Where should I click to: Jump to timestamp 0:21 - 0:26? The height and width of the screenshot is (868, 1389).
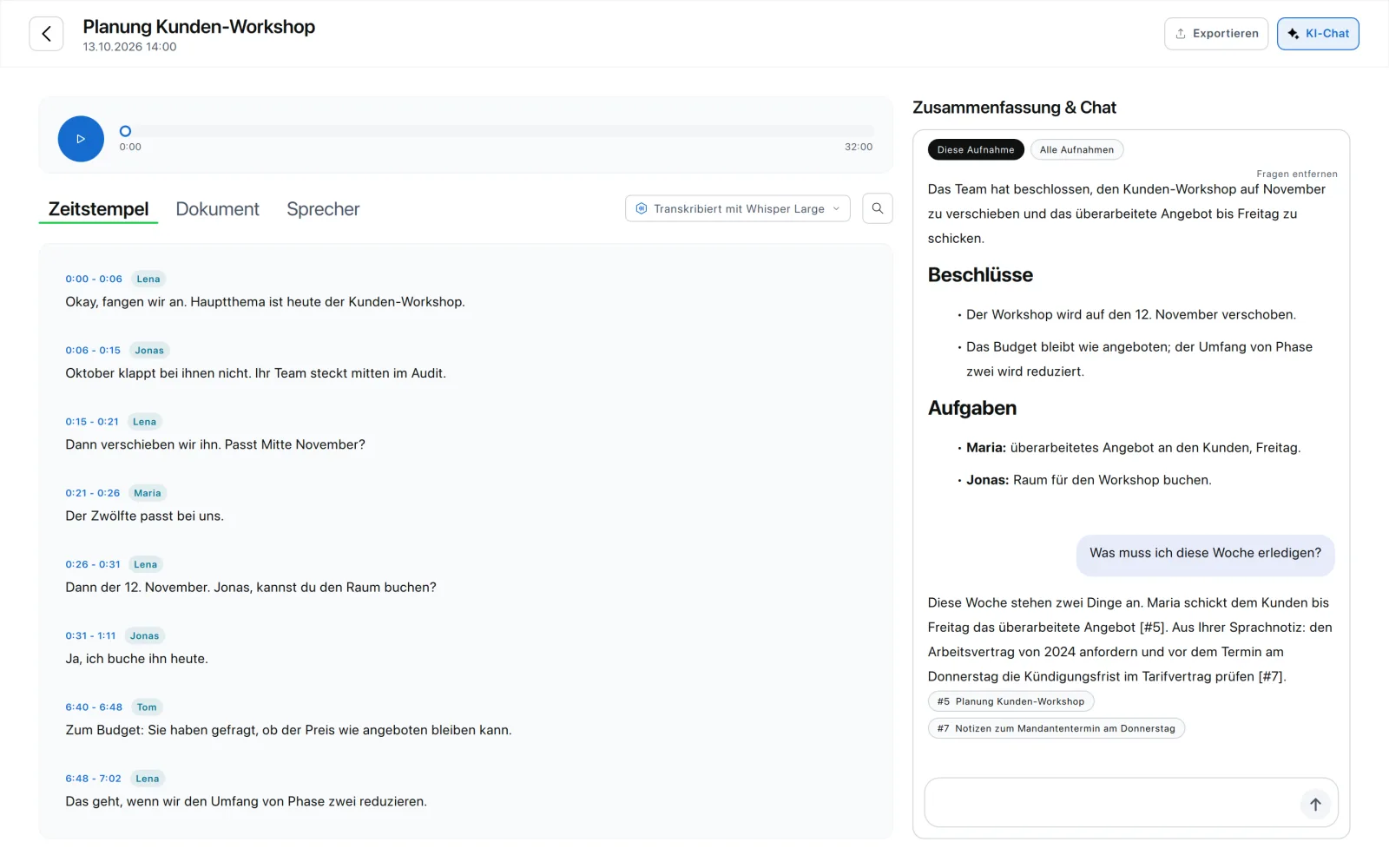tap(93, 493)
